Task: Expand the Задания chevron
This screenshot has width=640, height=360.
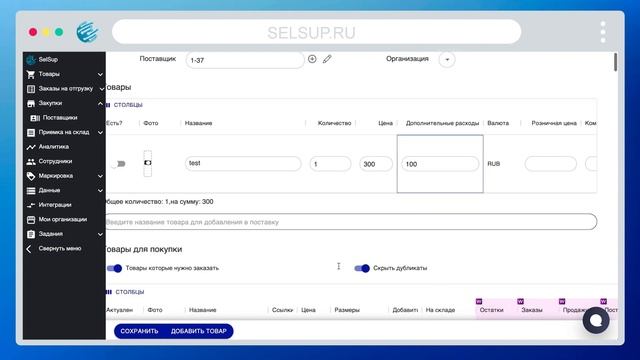Action: [x=100, y=234]
